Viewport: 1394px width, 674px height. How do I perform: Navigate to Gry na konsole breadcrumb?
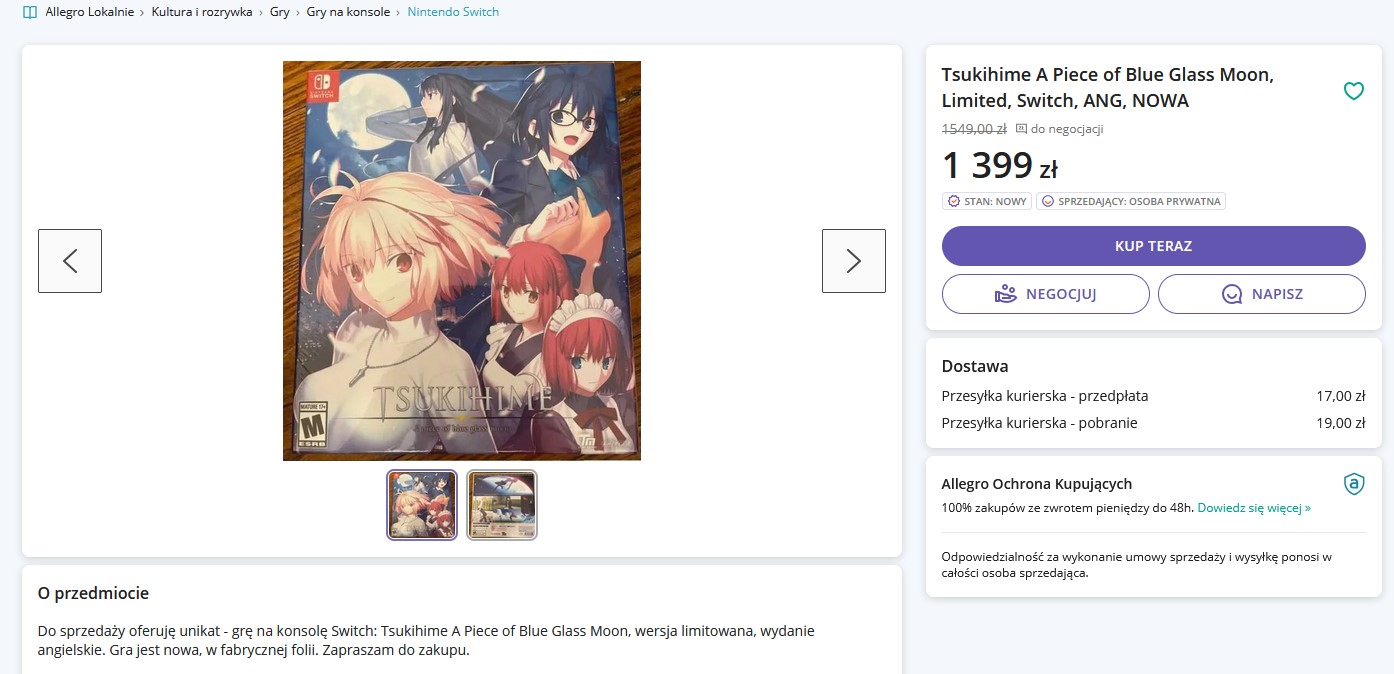click(x=349, y=12)
